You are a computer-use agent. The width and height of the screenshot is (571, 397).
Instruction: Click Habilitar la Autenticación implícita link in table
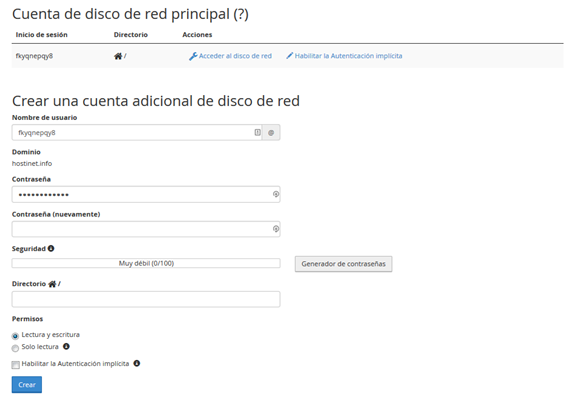348,56
